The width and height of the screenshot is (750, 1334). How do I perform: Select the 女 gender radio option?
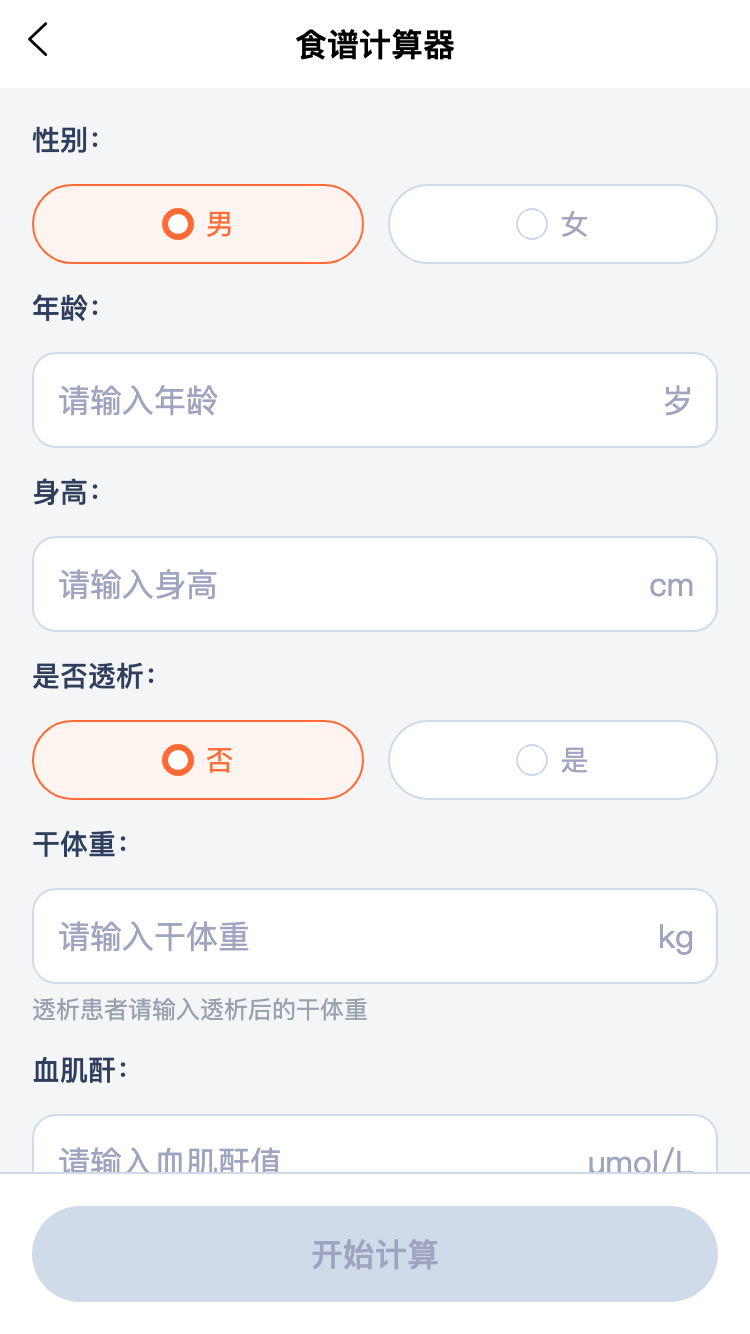pos(552,224)
